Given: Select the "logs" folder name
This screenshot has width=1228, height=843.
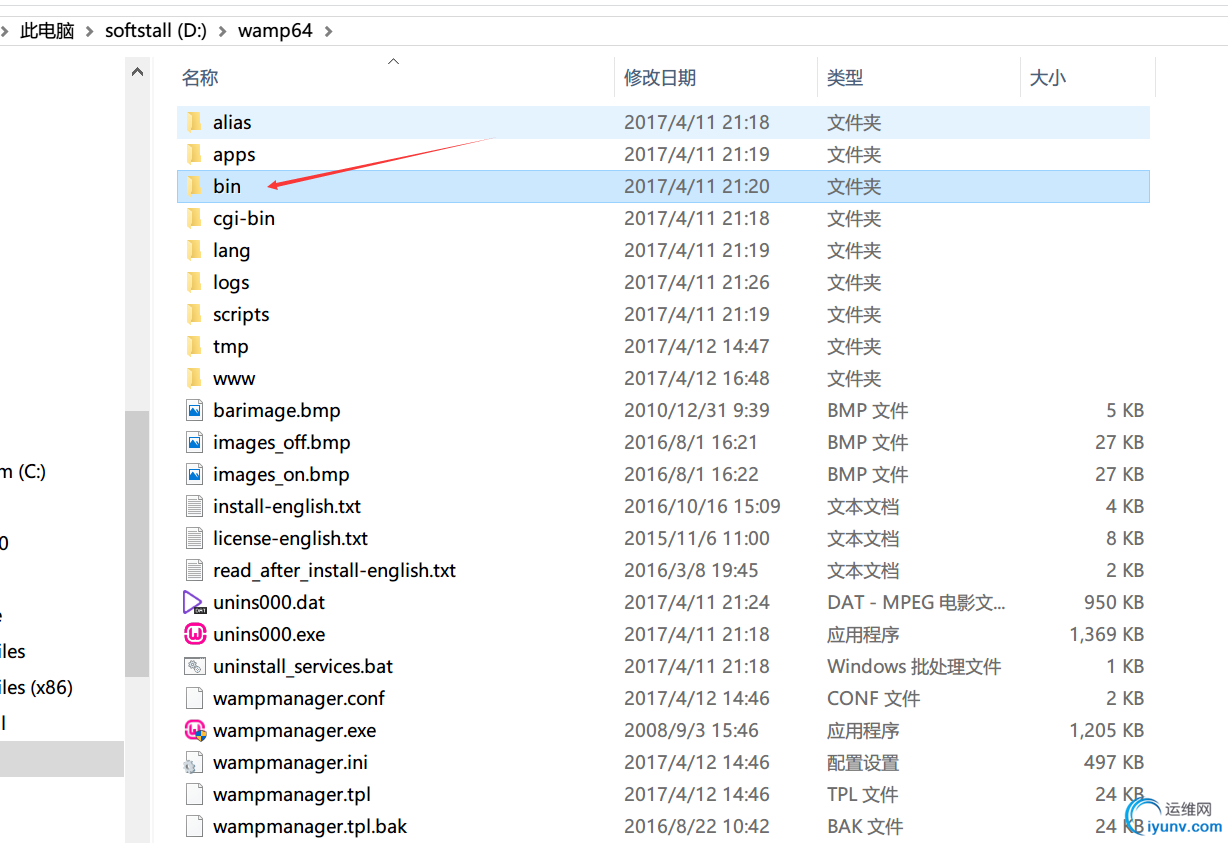Looking at the screenshot, I should pos(231,282).
